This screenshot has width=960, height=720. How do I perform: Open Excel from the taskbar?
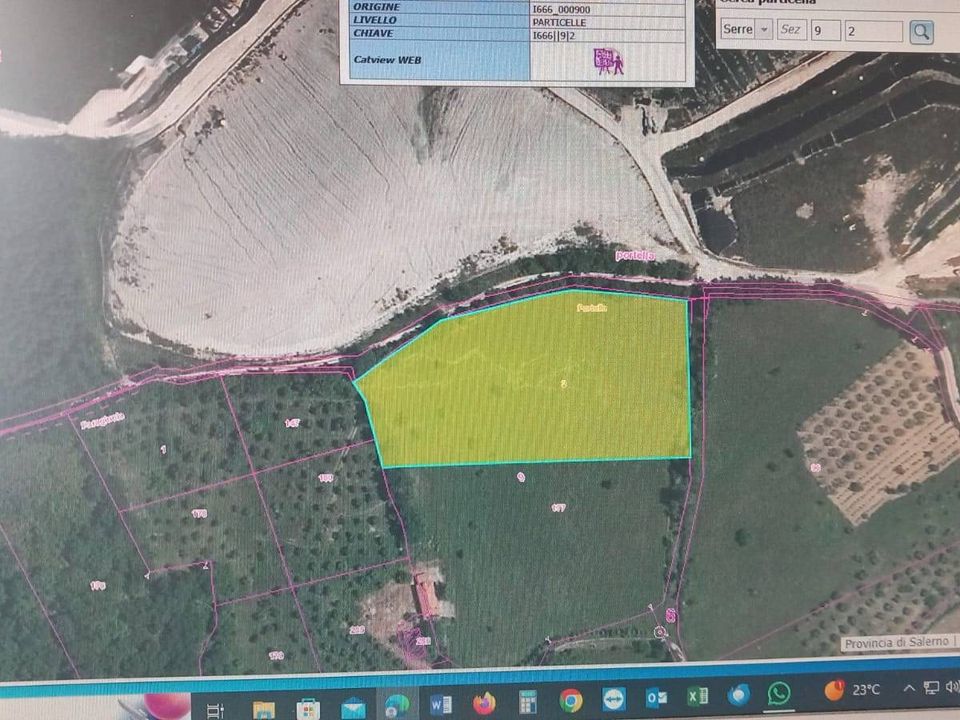[697, 696]
